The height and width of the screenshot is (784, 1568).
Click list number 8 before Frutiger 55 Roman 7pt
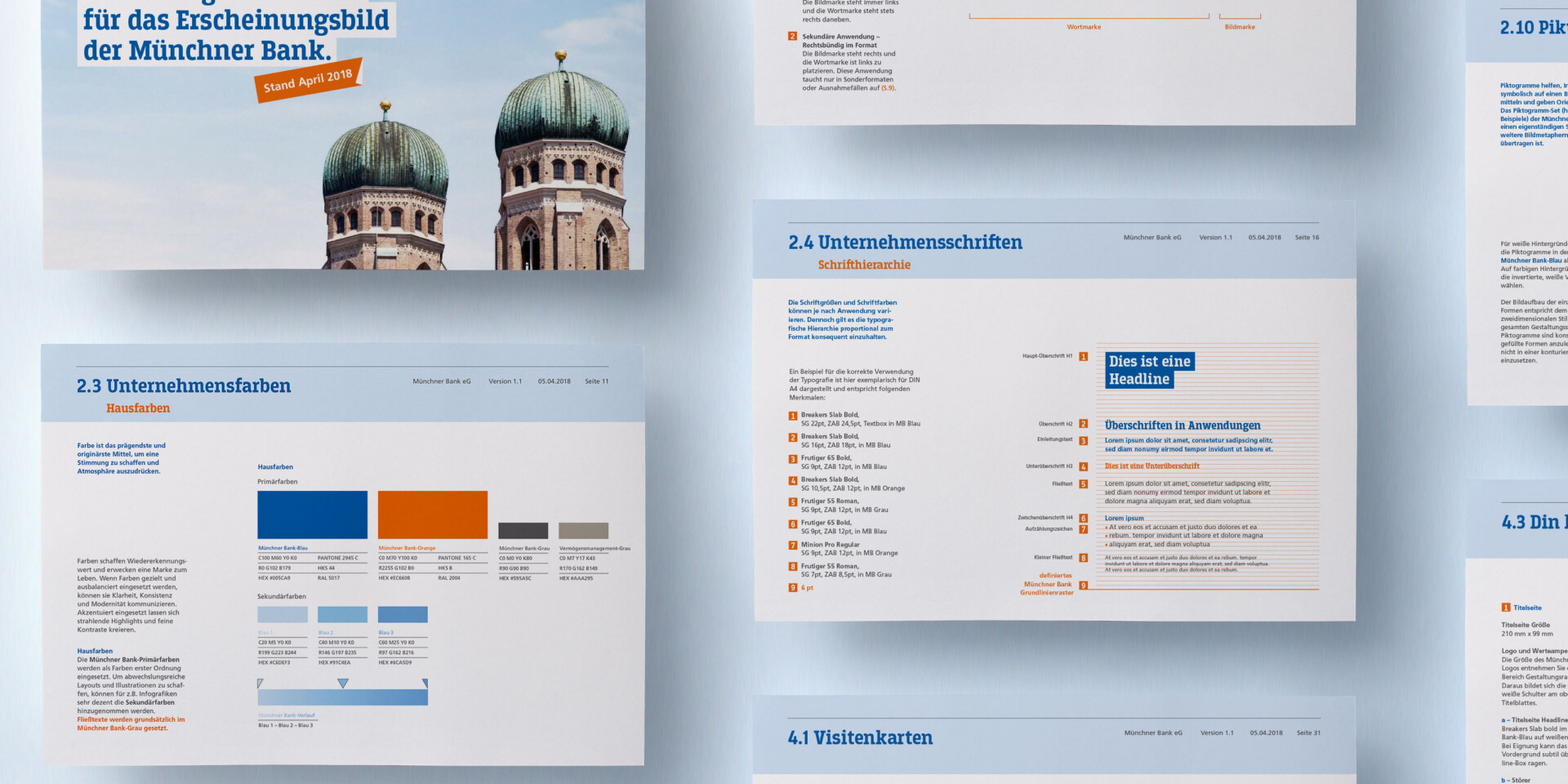[x=793, y=567]
